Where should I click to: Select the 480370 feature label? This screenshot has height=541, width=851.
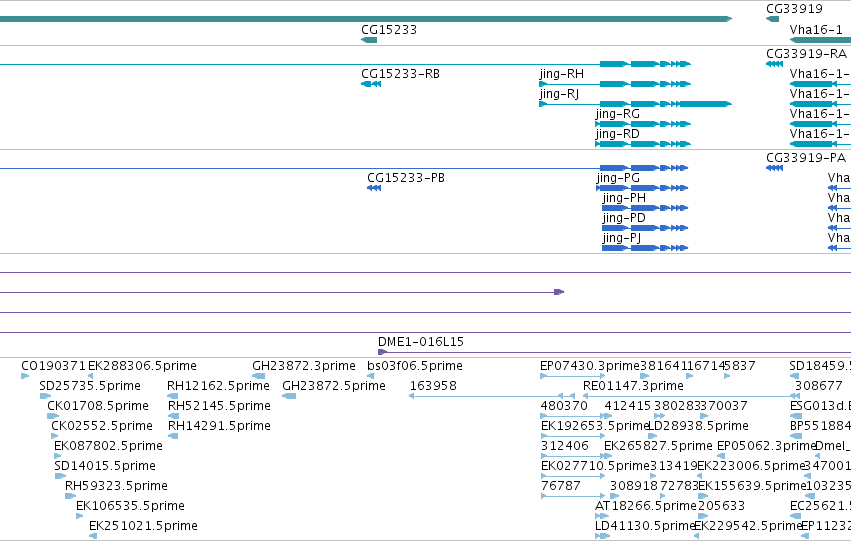[x=564, y=406]
